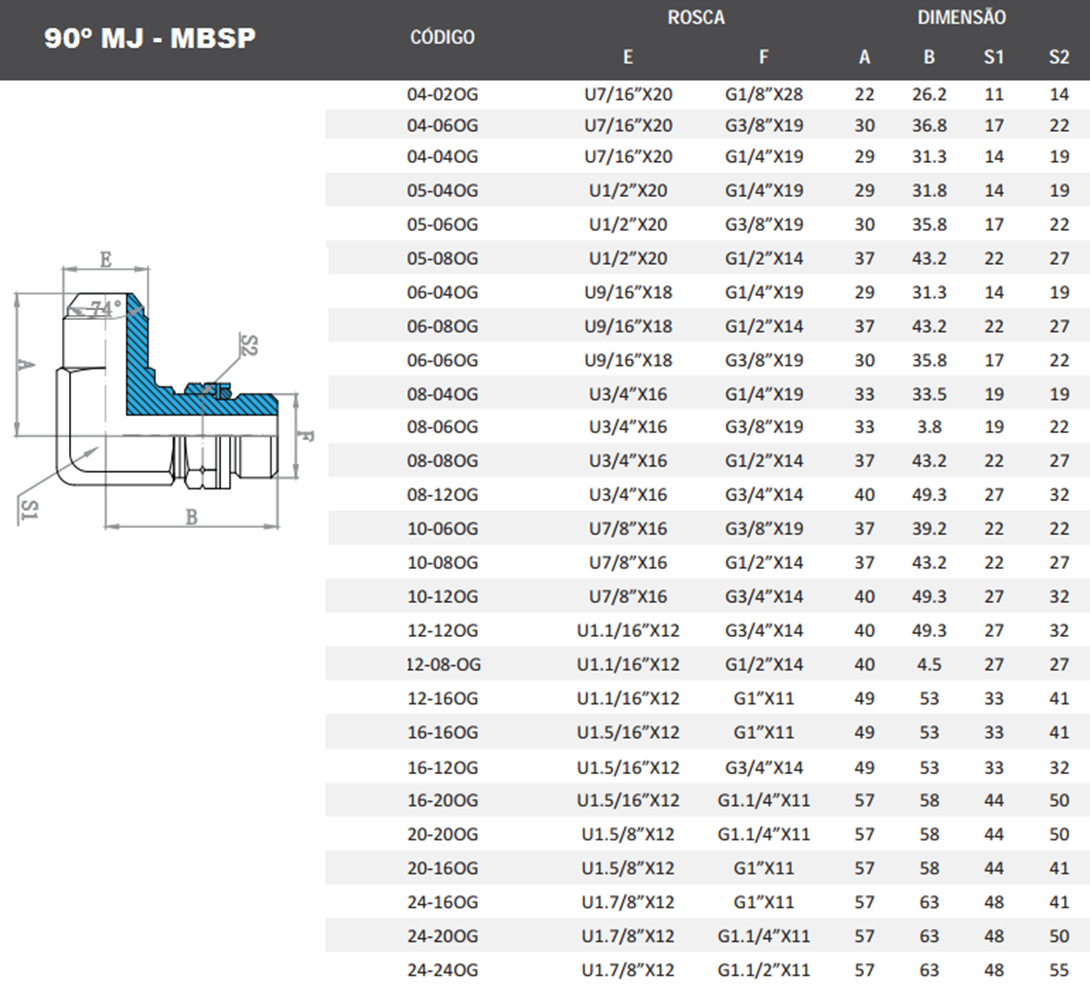Screen dimensions: 1090x984
Task: Click the S2 column header in table
Action: [x=1059, y=57]
